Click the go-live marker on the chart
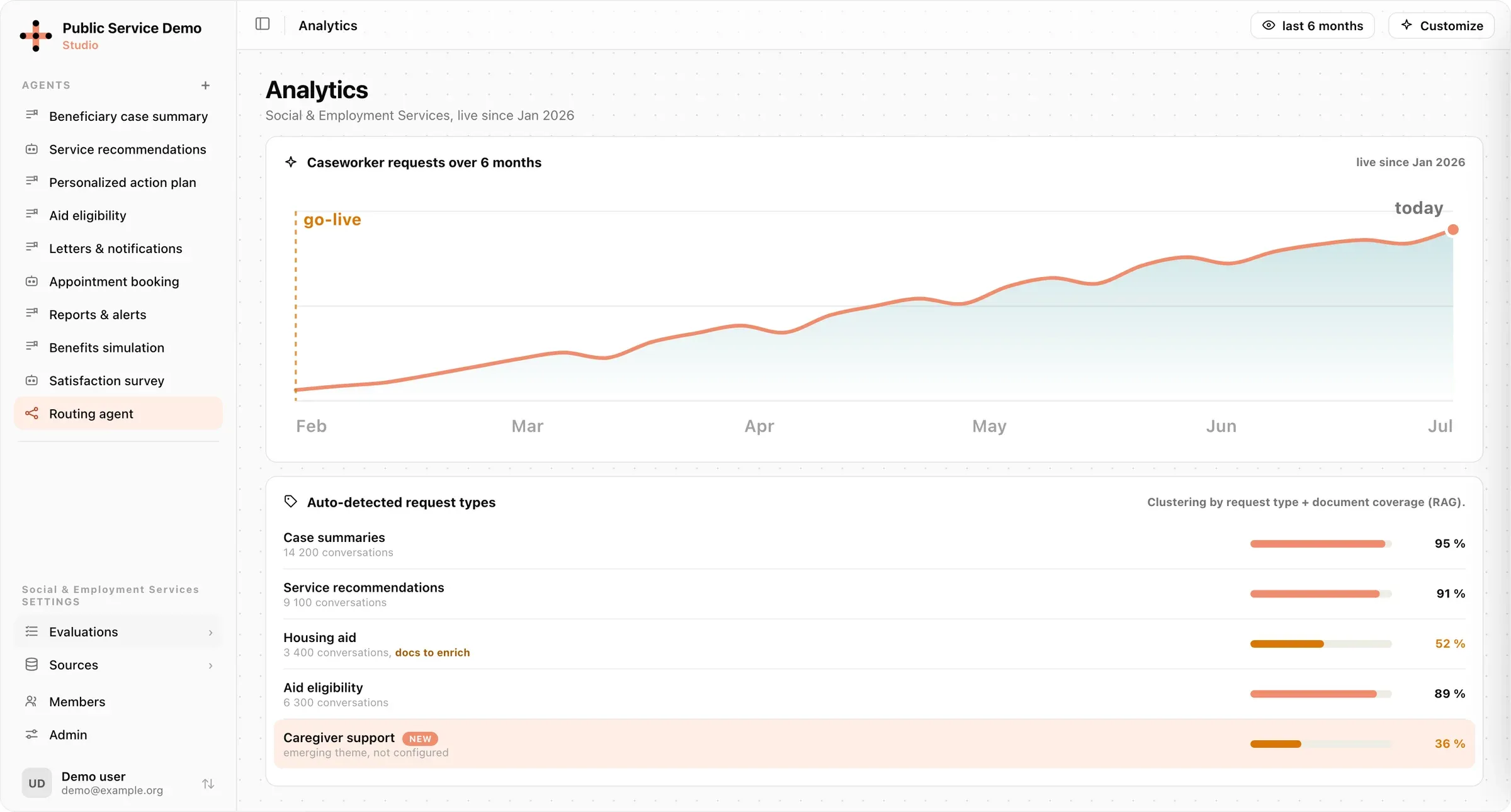 coord(332,220)
